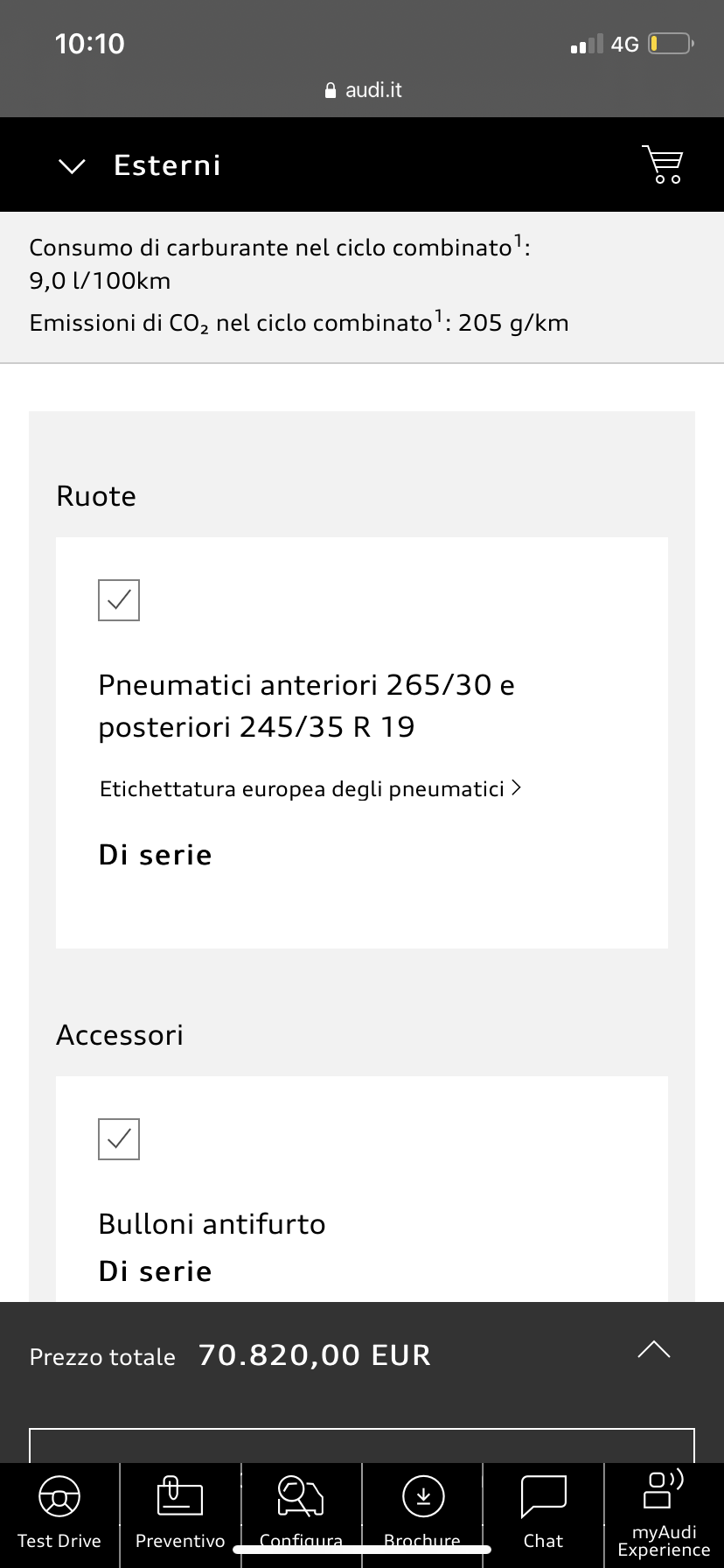Open the Chat speech bubble icon
Image resolution: width=724 pixels, height=1568 pixels.
[x=543, y=1496]
